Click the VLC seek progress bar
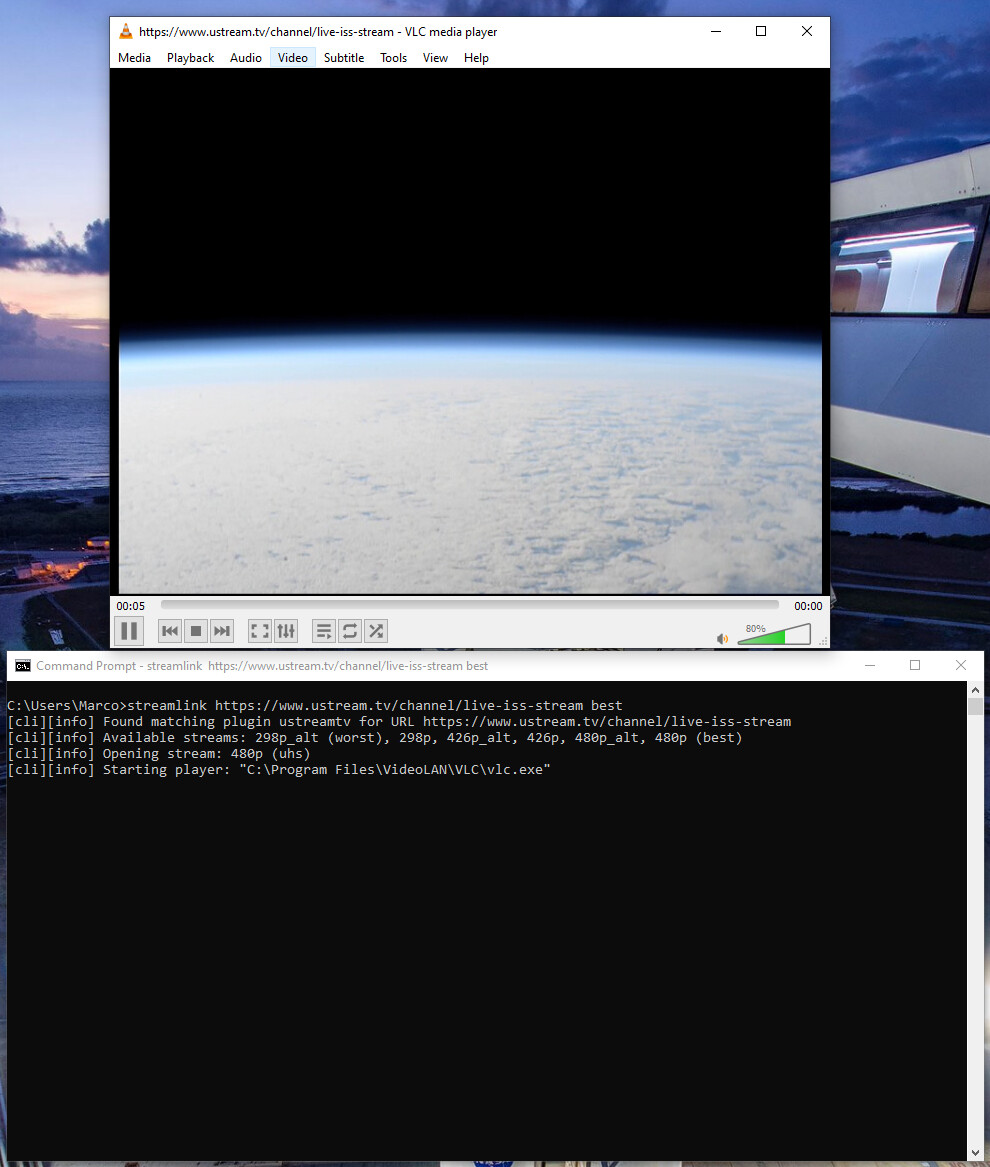Screen dimensions: 990x1167 click(470, 605)
